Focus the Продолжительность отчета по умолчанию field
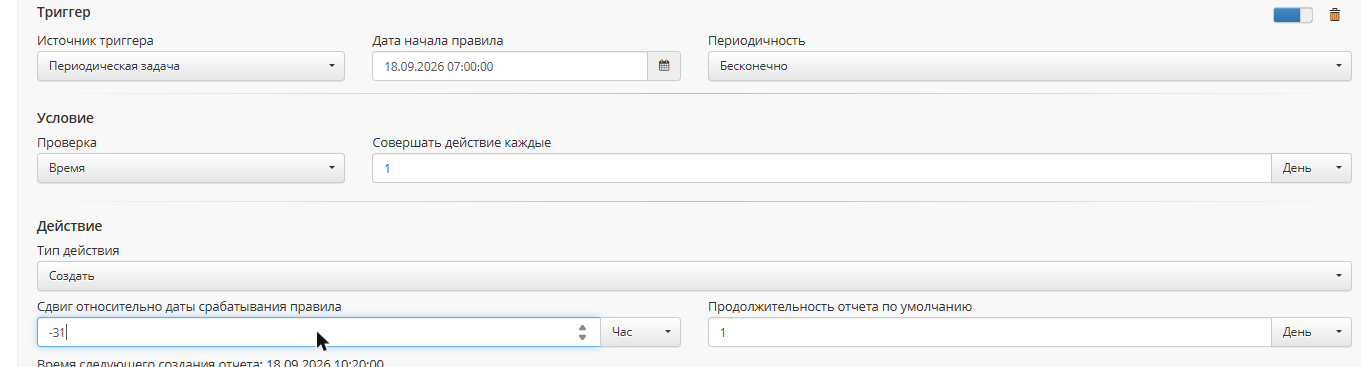The height and width of the screenshot is (367, 1361). pyautogui.click(x=989, y=332)
